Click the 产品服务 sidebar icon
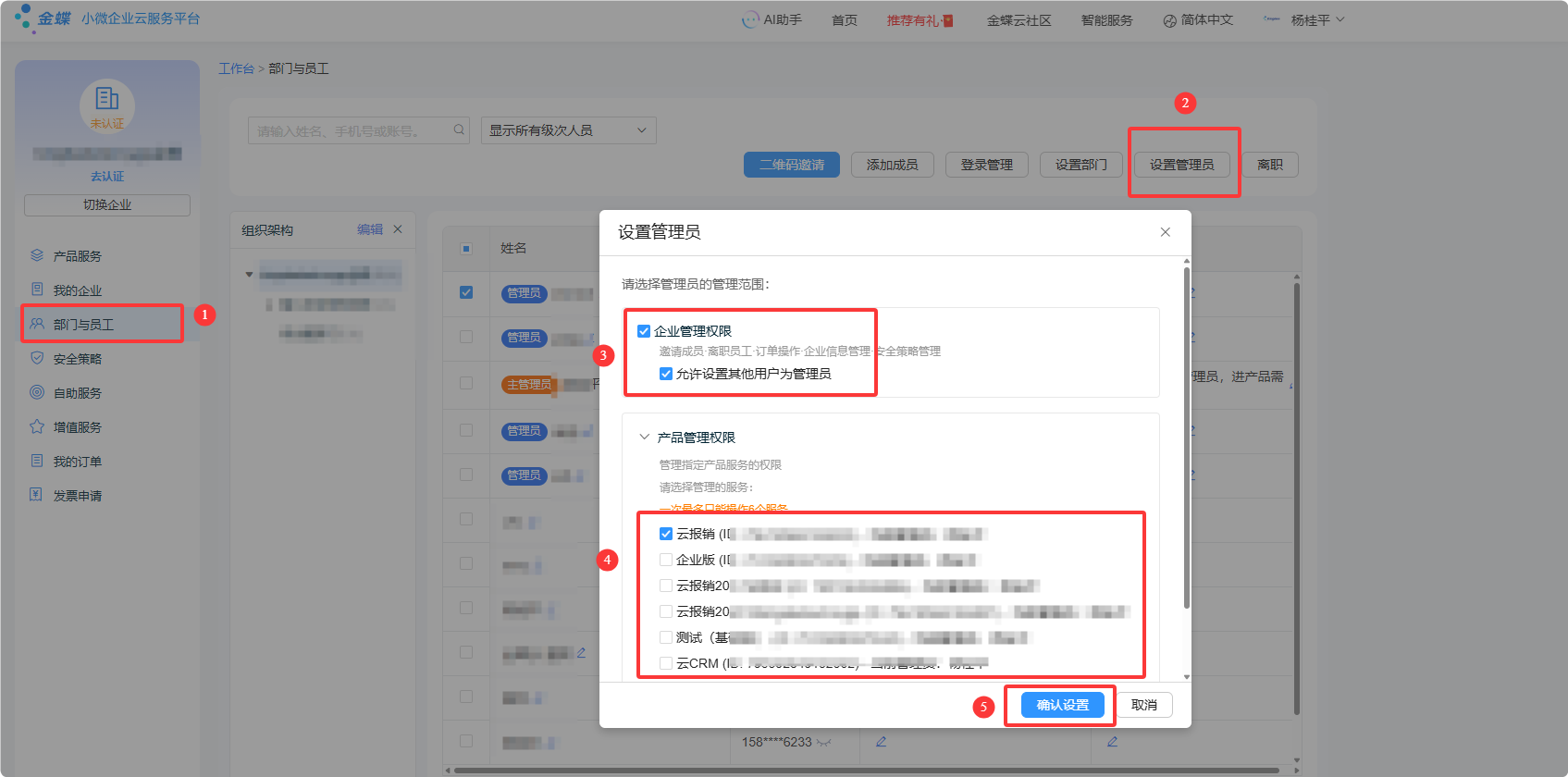The width and height of the screenshot is (1568, 777). click(x=37, y=255)
